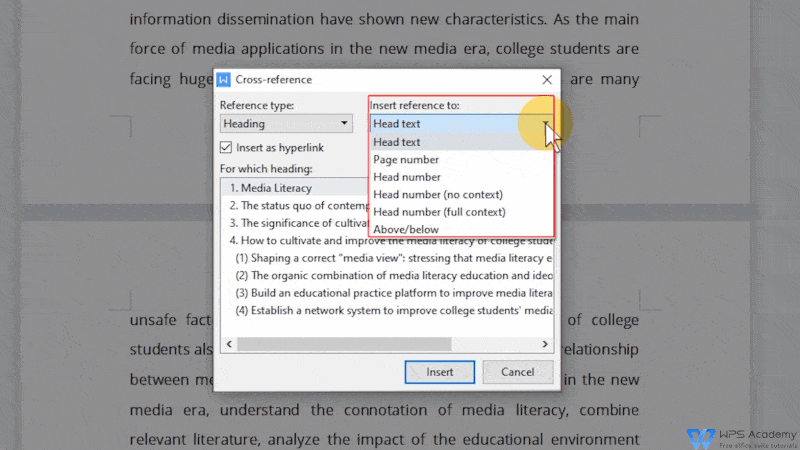Select heading 4. How to cultivate and improve
The width and height of the screenshot is (800, 450).
380,240
